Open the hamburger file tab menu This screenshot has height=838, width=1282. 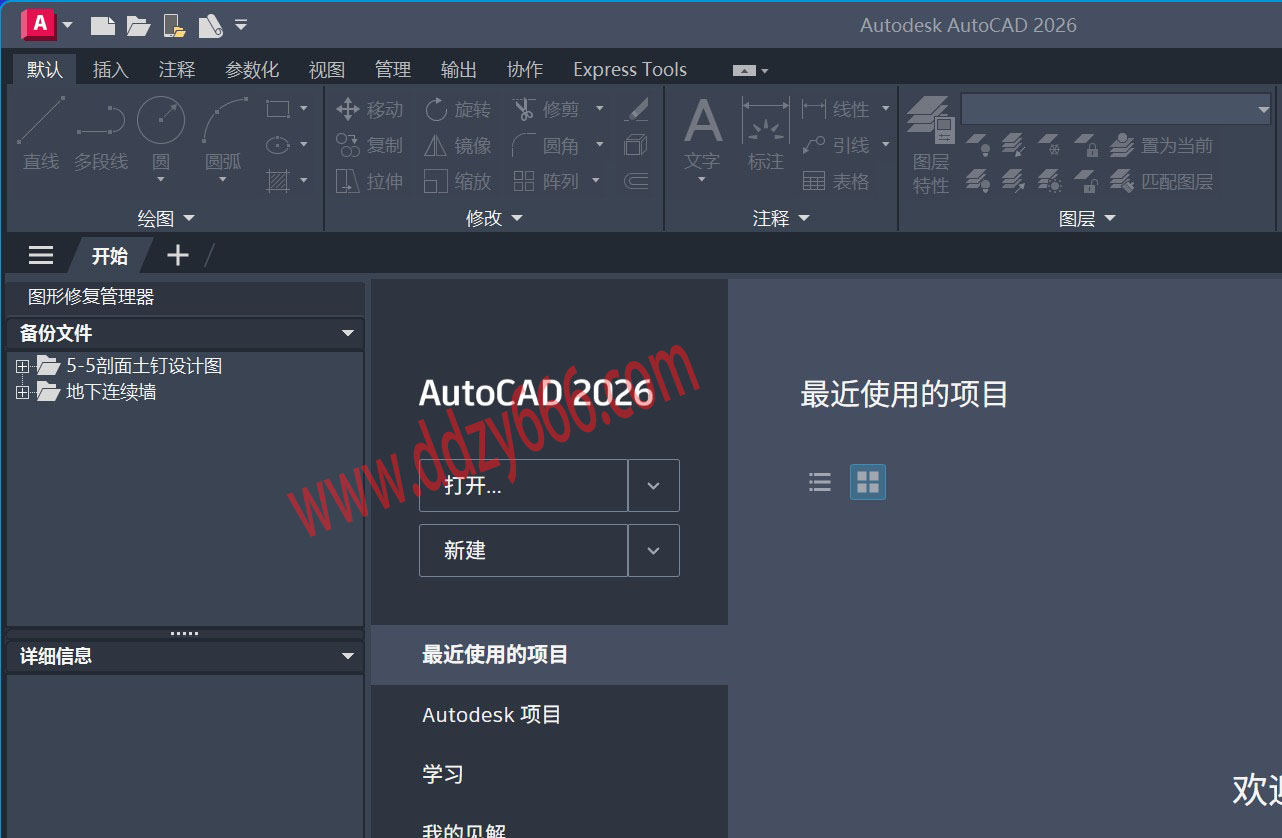[41, 255]
